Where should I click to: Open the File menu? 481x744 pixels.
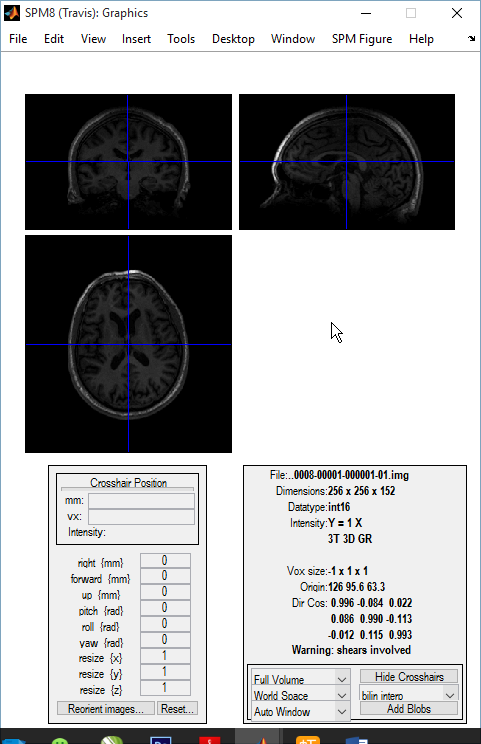tap(18, 39)
